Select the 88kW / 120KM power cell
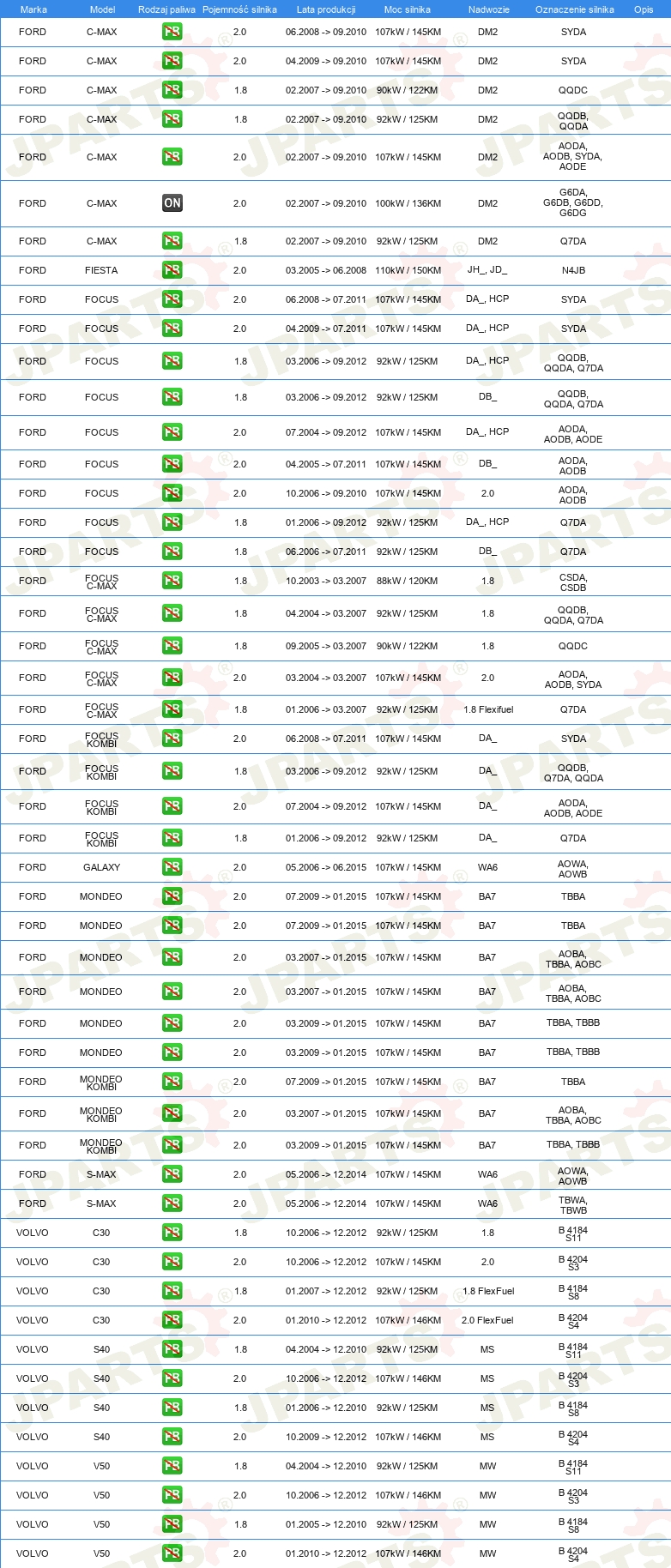This screenshot has height=1568, width=671. click(x=408, y=581)
